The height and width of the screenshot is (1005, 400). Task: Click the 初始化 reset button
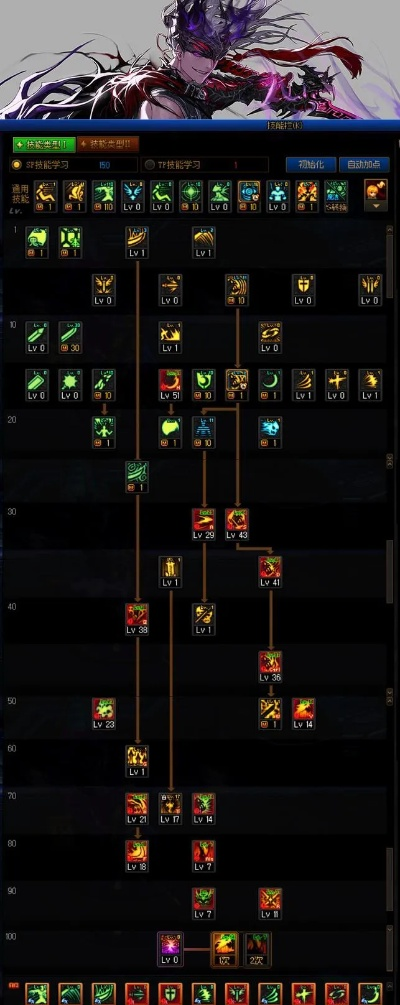311,165
